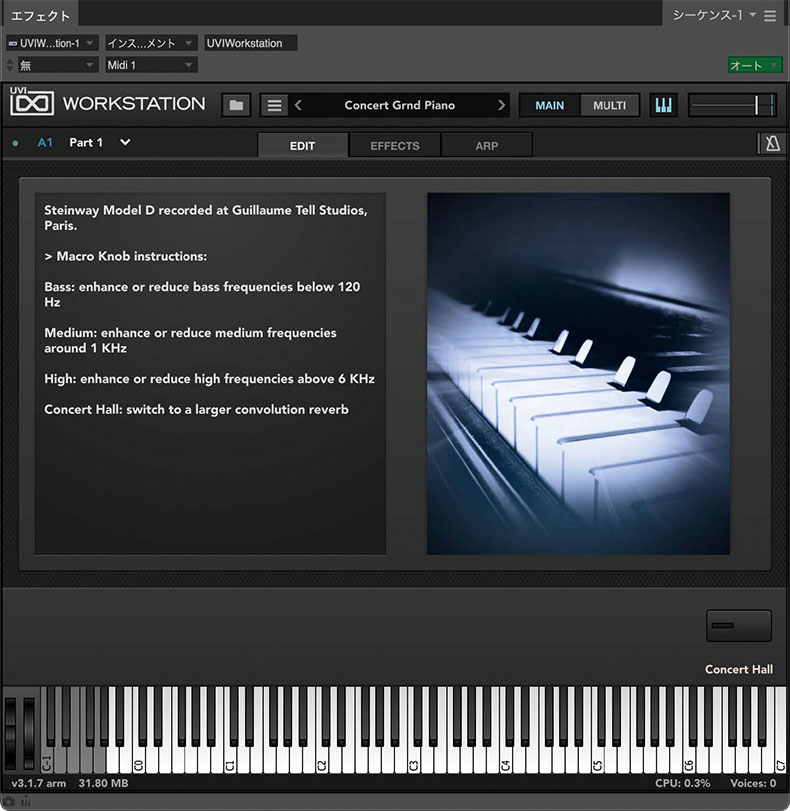Click the CPU: 0.3% readout
Screen dimensions: 790x811
point(682,784)
